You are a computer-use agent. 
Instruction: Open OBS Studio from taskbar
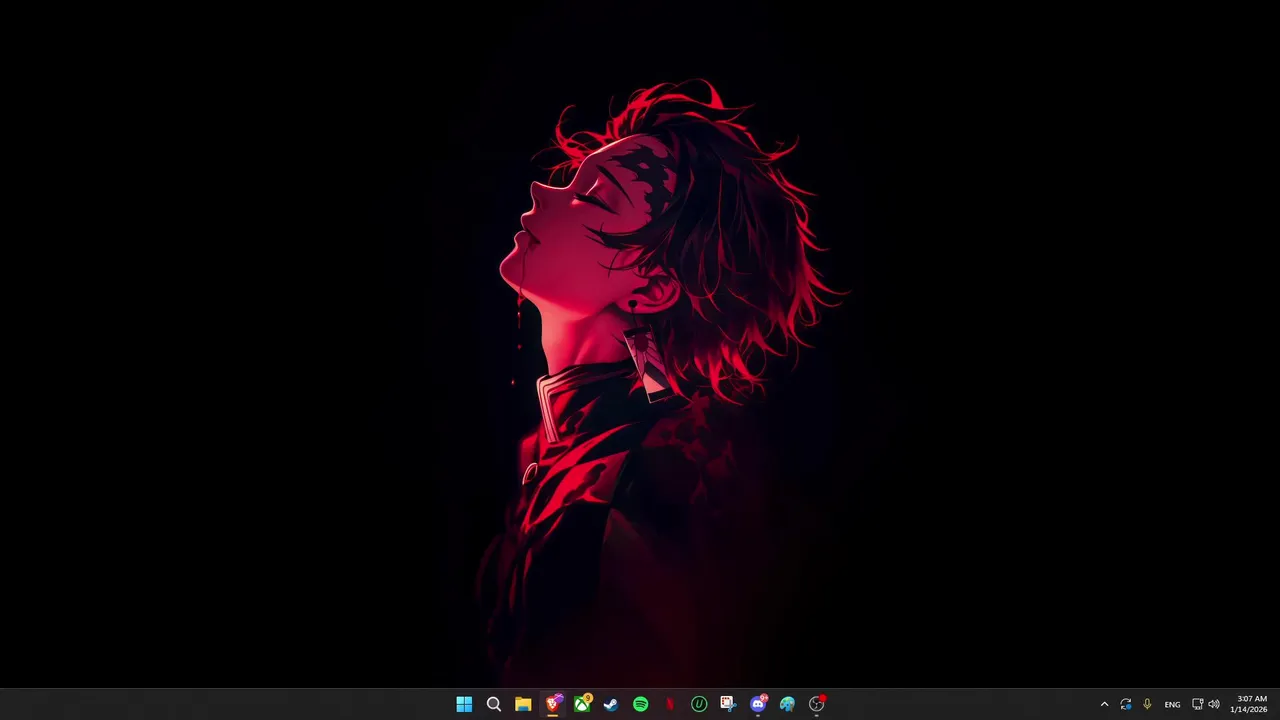pos(817,704)
